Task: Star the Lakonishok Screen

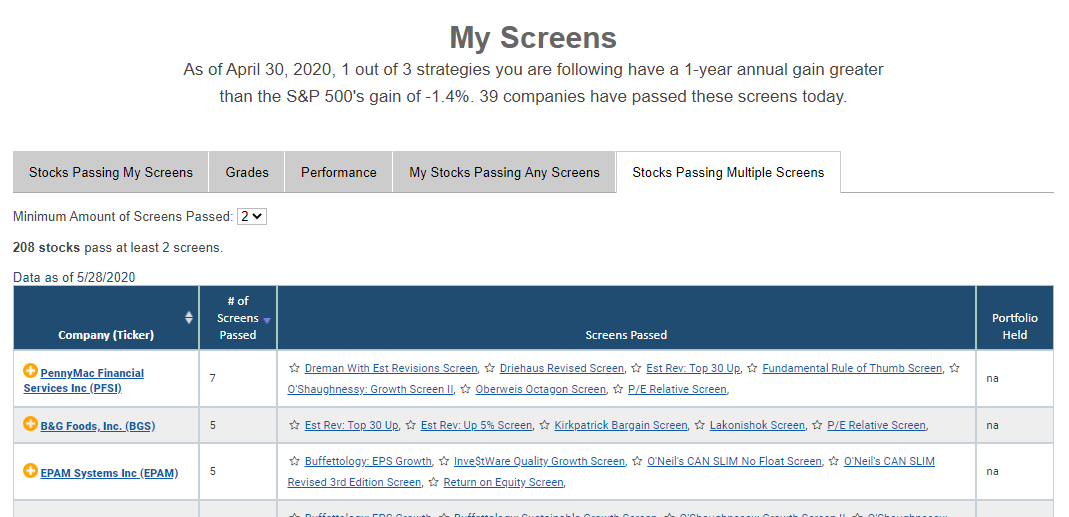Action: 699,425
